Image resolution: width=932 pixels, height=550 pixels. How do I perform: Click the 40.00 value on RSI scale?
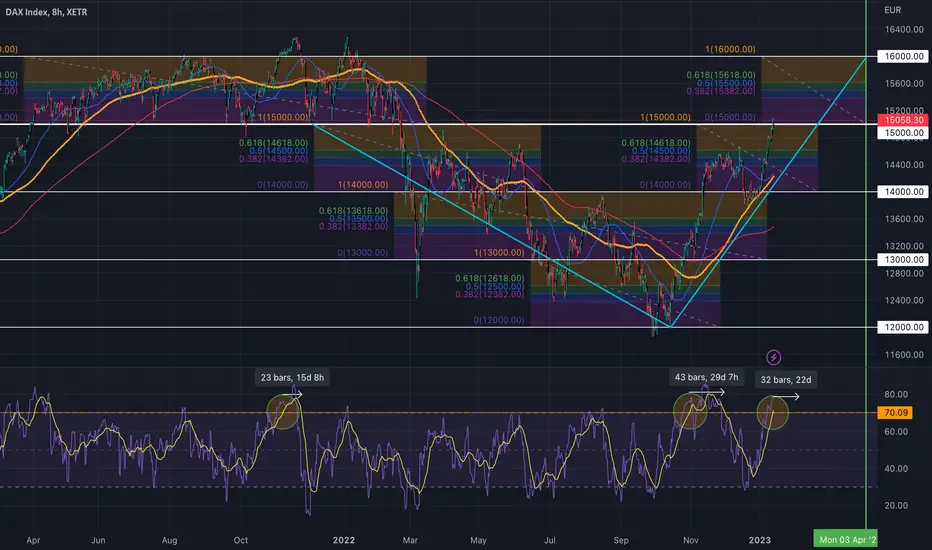coord(896,469)
